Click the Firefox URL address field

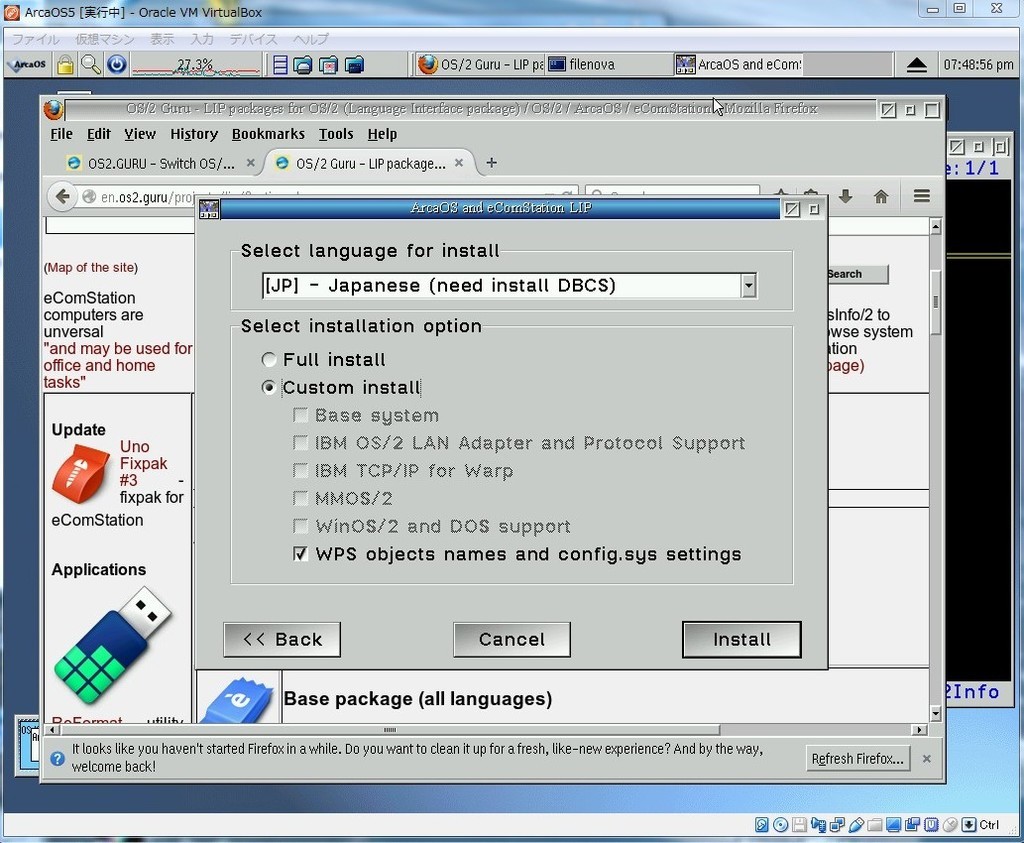[x=327, y=196]
